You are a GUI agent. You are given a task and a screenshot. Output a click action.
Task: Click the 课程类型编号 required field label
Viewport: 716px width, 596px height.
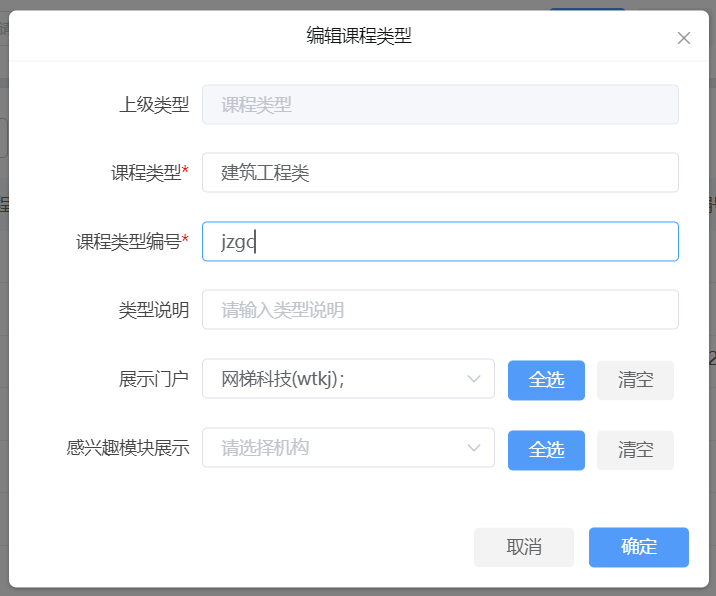[x=132, y=241]
